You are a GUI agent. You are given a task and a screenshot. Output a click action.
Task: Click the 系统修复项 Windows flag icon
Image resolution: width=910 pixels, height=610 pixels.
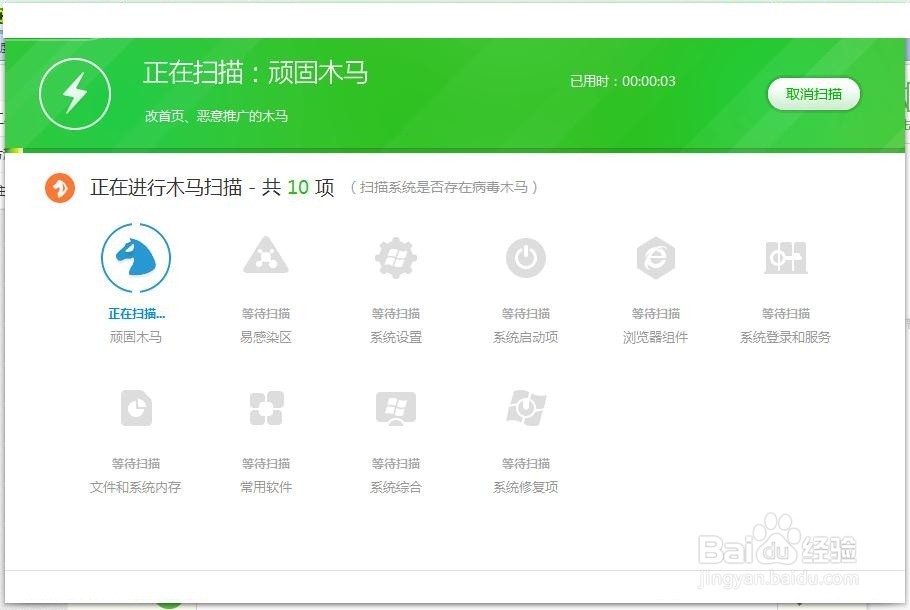click(x=526, y=407)
